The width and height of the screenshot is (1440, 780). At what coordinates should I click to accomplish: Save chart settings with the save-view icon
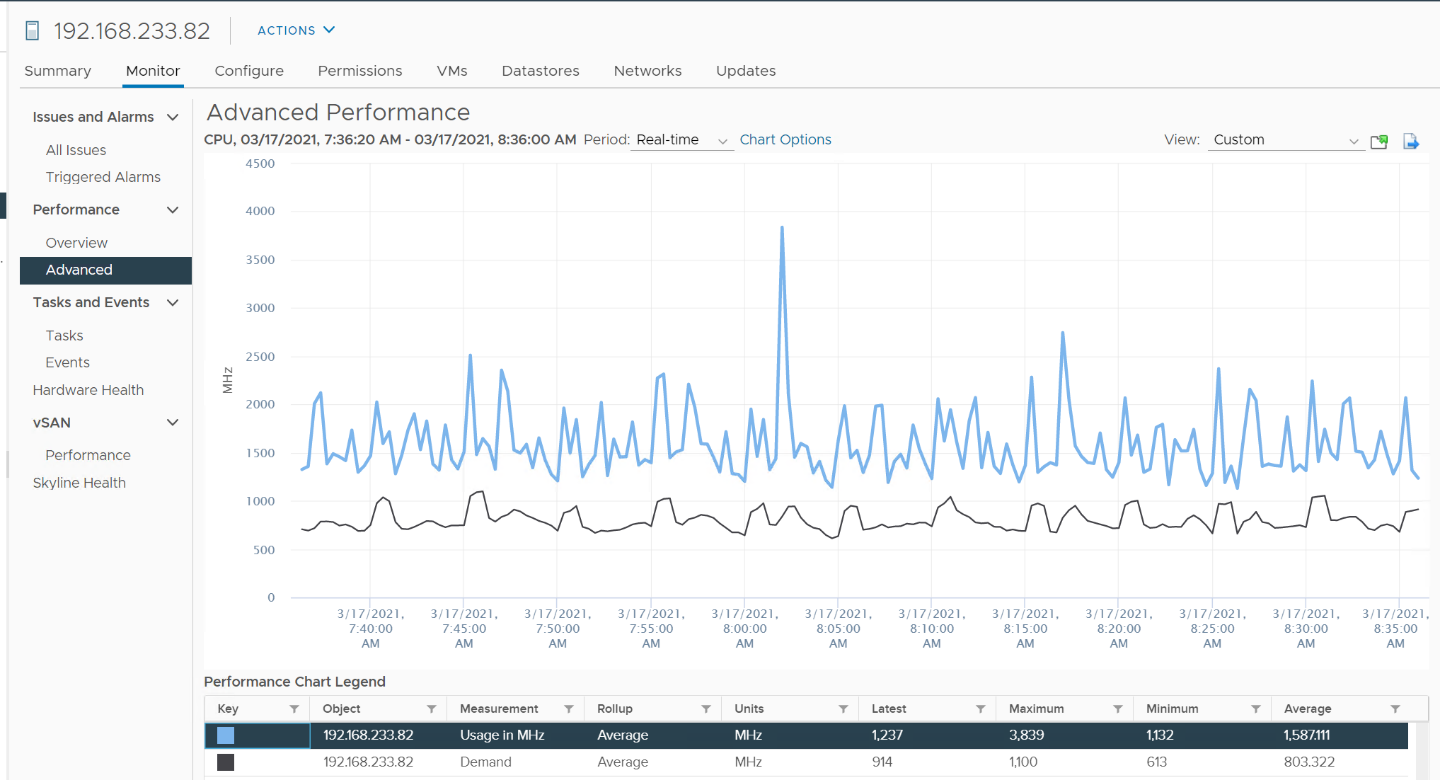1379,141
